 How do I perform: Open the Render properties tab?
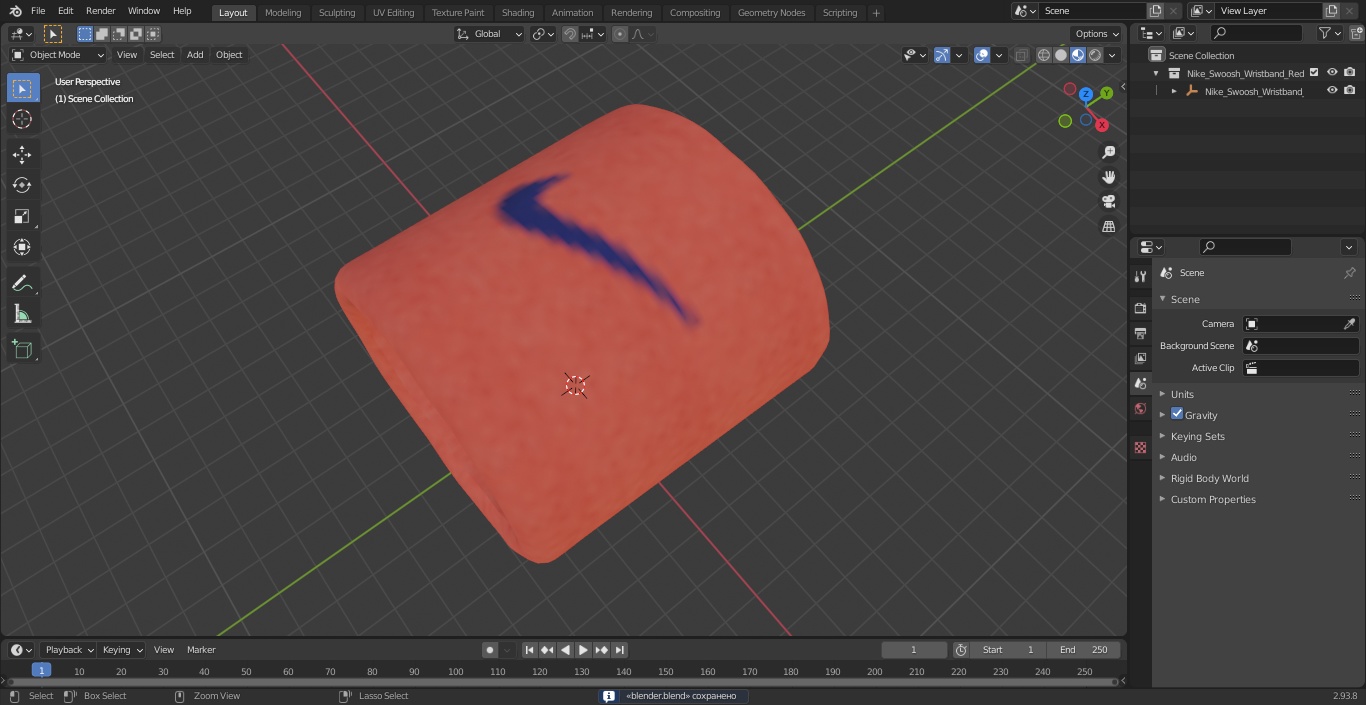tap(1140, 308)
